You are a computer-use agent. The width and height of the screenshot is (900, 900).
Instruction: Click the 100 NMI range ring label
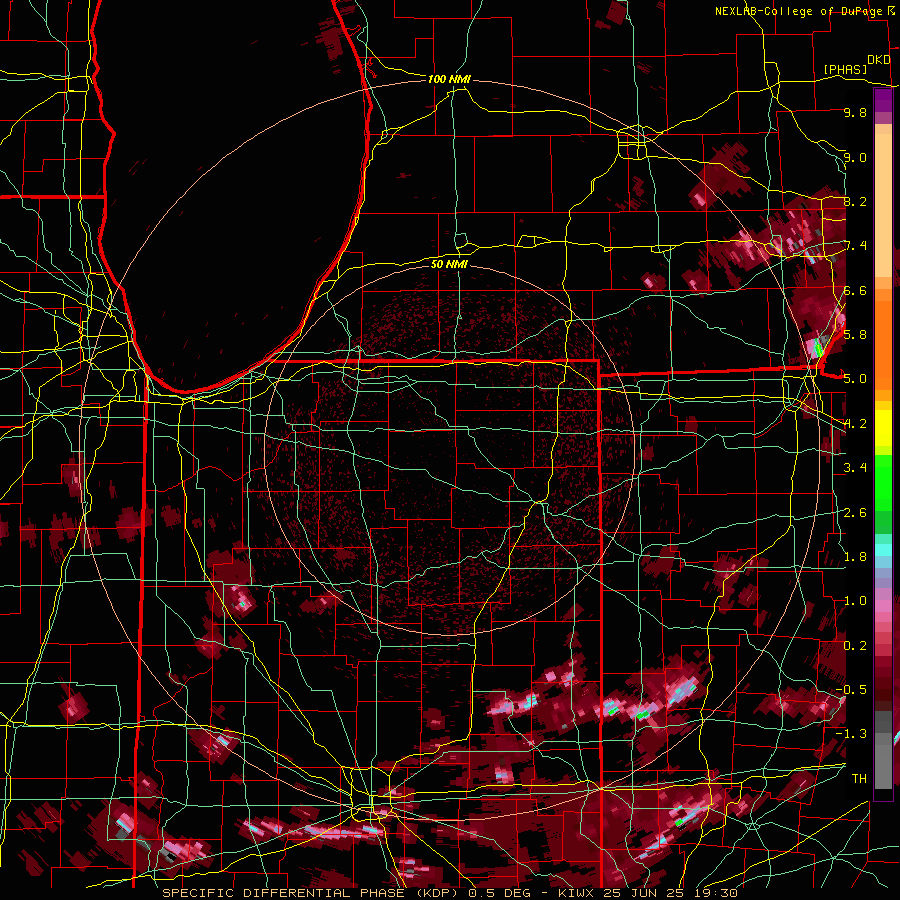coord(449,79)
